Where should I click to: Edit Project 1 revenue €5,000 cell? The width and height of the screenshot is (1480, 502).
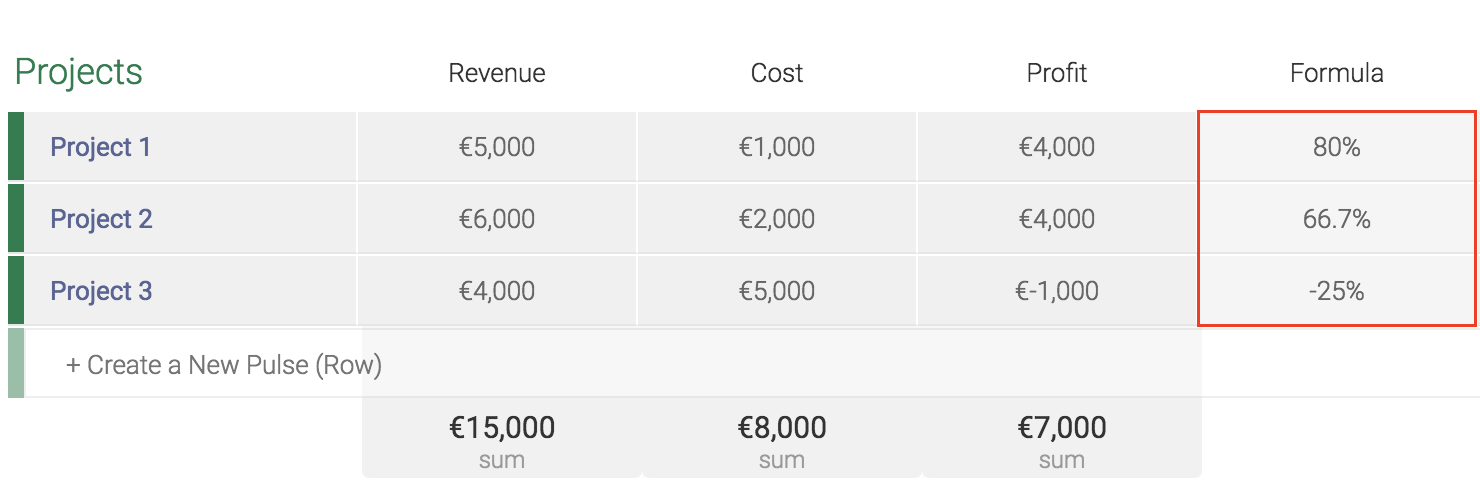point(497,147)
